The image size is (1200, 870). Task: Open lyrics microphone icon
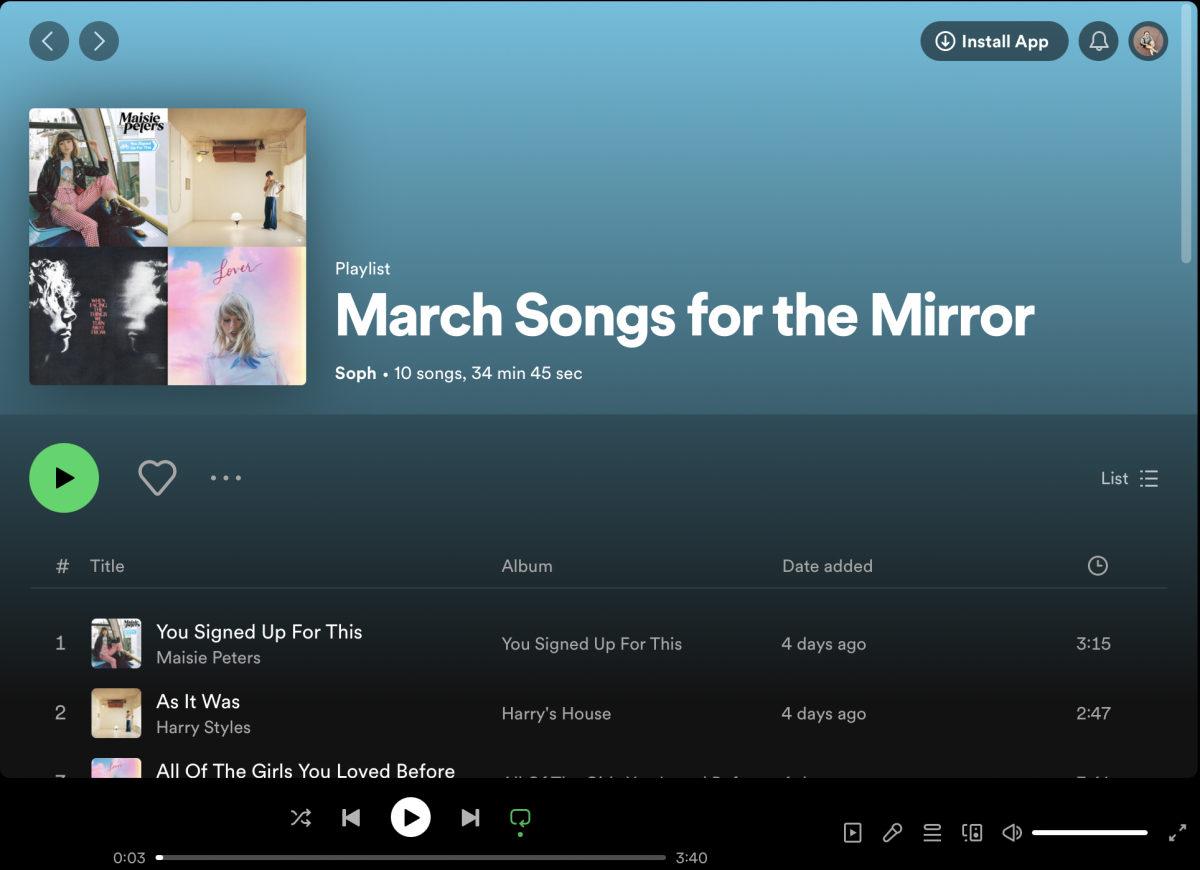(892, 832)
